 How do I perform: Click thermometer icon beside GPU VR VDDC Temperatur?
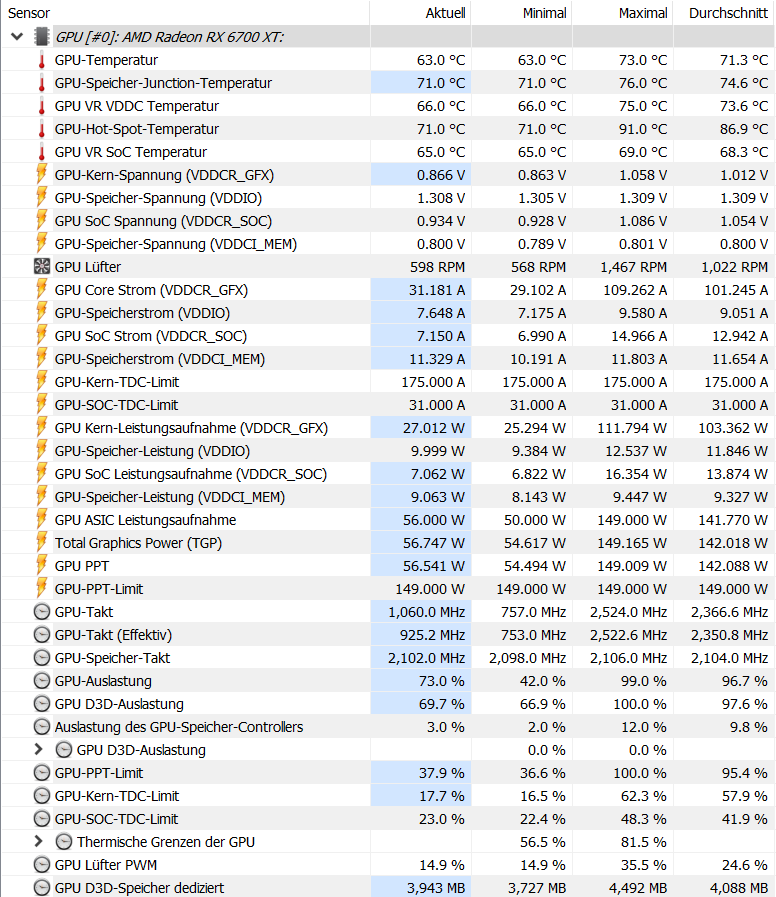tap(41, 106)
